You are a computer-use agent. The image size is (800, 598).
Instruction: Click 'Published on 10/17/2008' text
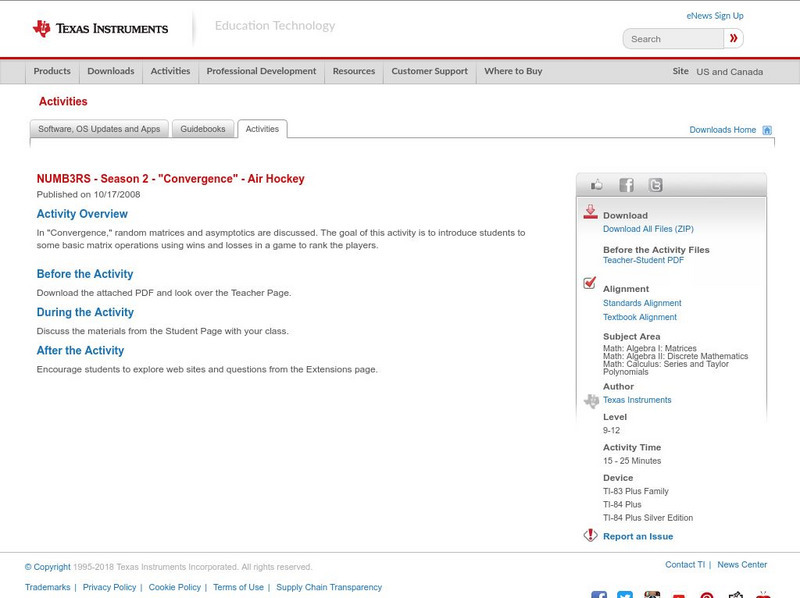88,194
